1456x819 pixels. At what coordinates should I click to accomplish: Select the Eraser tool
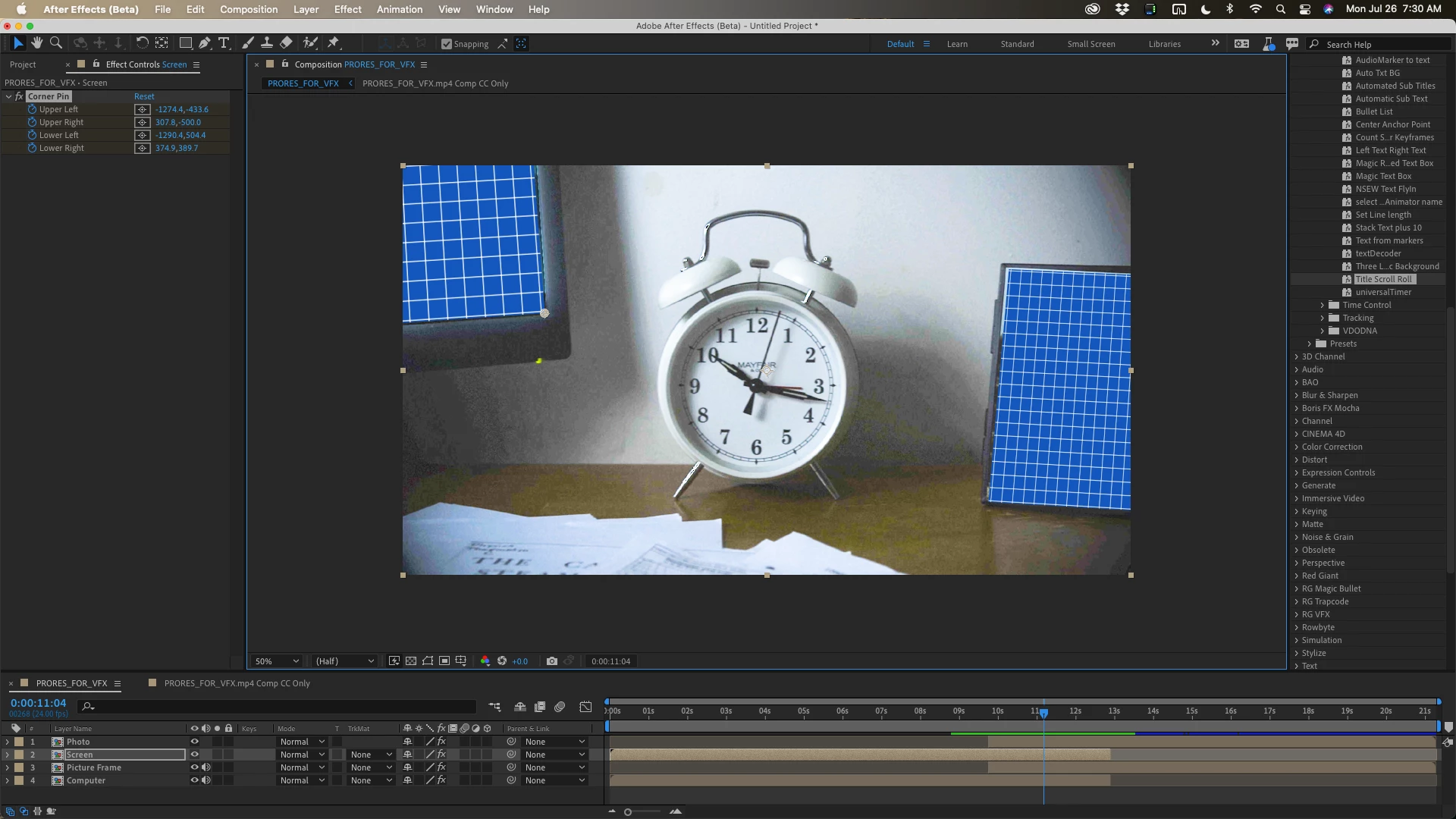[x=286, y=43]
